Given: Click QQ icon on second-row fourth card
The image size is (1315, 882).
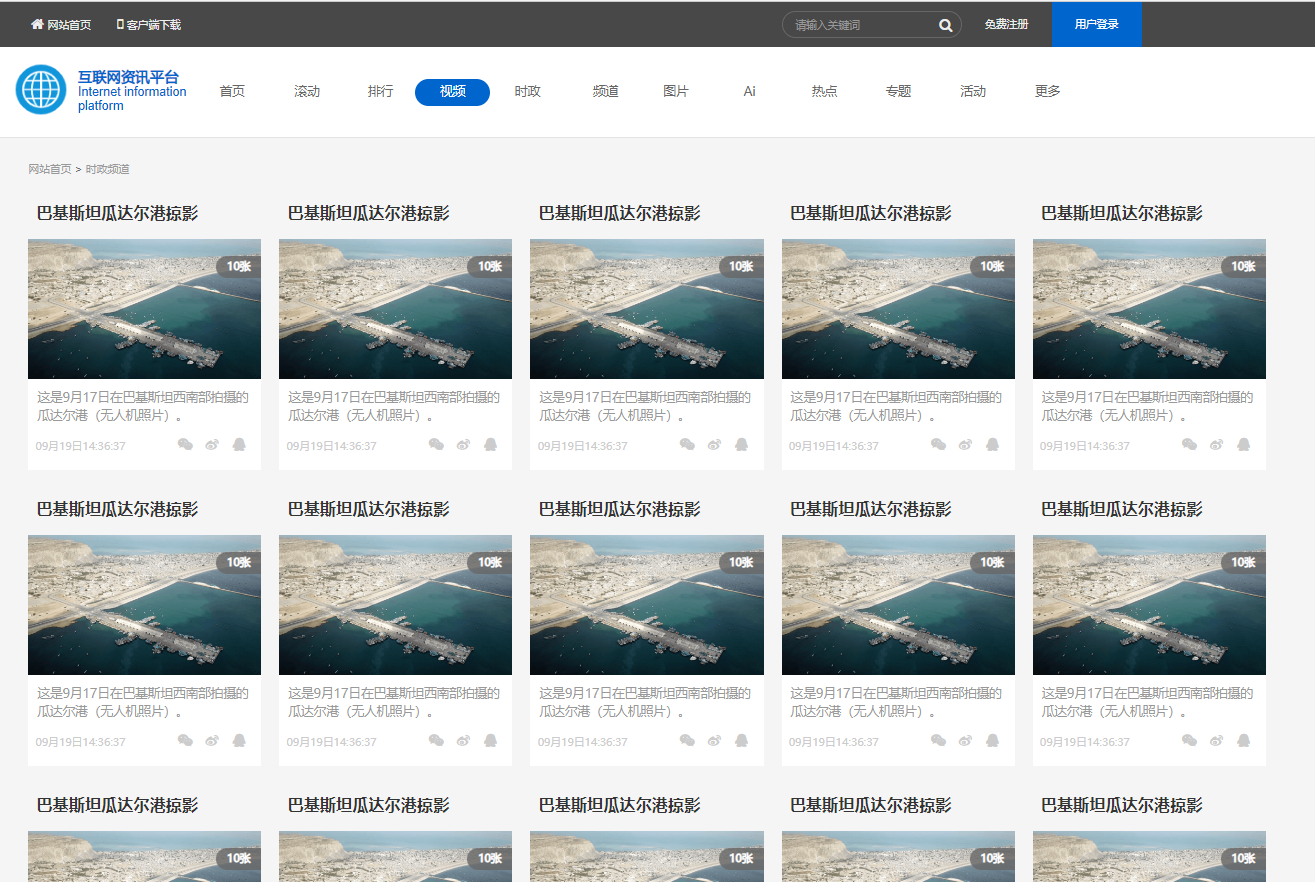Looking at the screenshot, I should [992, 741].
